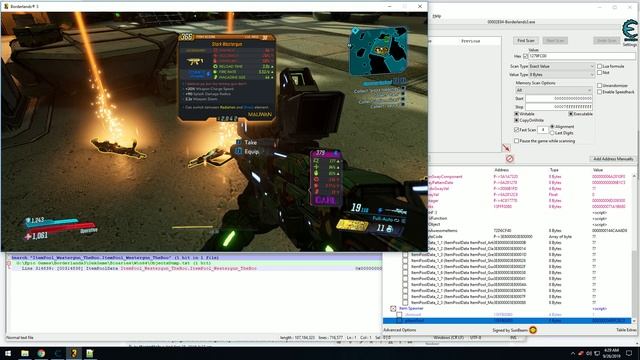Enable the Unrandomizer checkbox
The height and width of the screenshot is (360, 640).
(x=600, y=86)
